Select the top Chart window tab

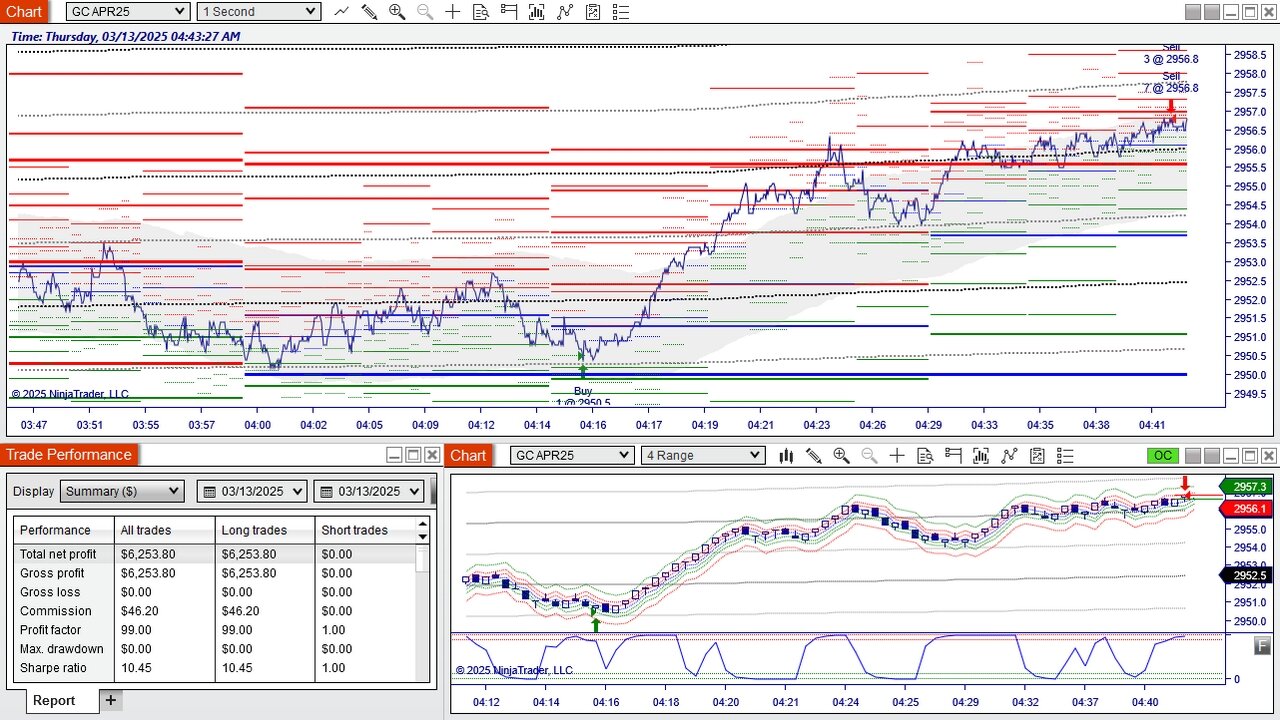click(x=24, y=11)
